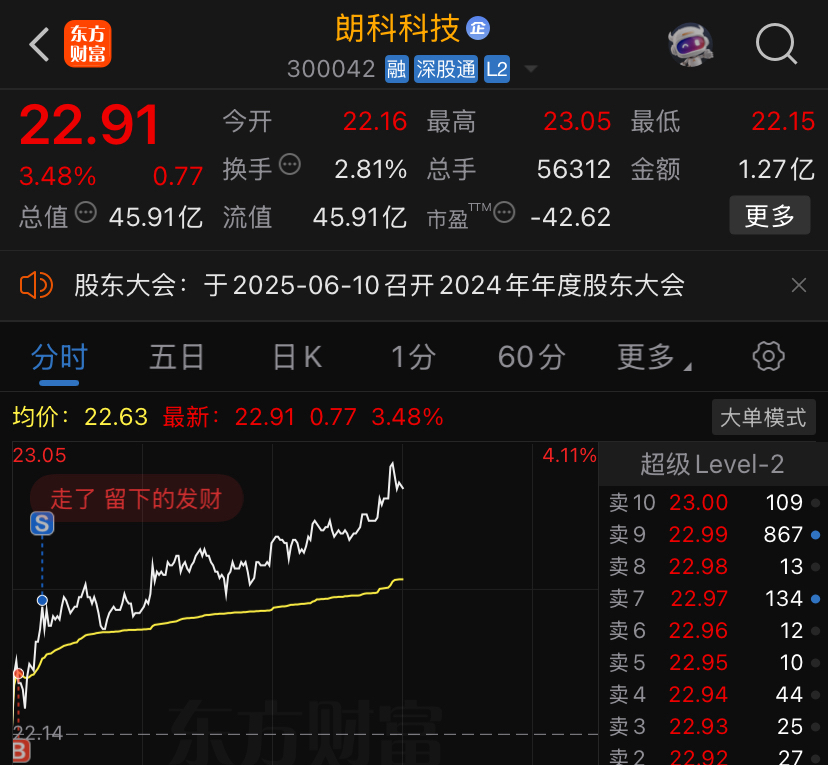Open 总值 info bubble icon
Image resolution: width=828 pixels, height=765 pixels.
[86, 212]
